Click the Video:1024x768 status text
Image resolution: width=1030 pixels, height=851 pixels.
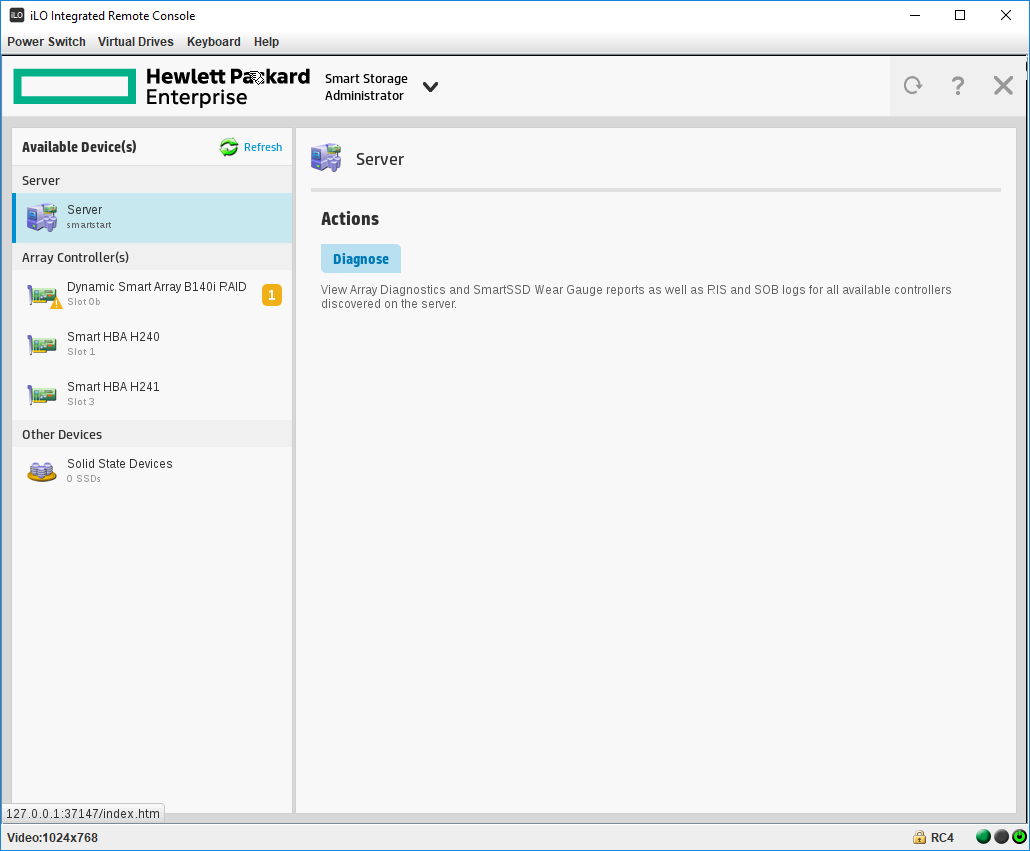pos(53,838)
